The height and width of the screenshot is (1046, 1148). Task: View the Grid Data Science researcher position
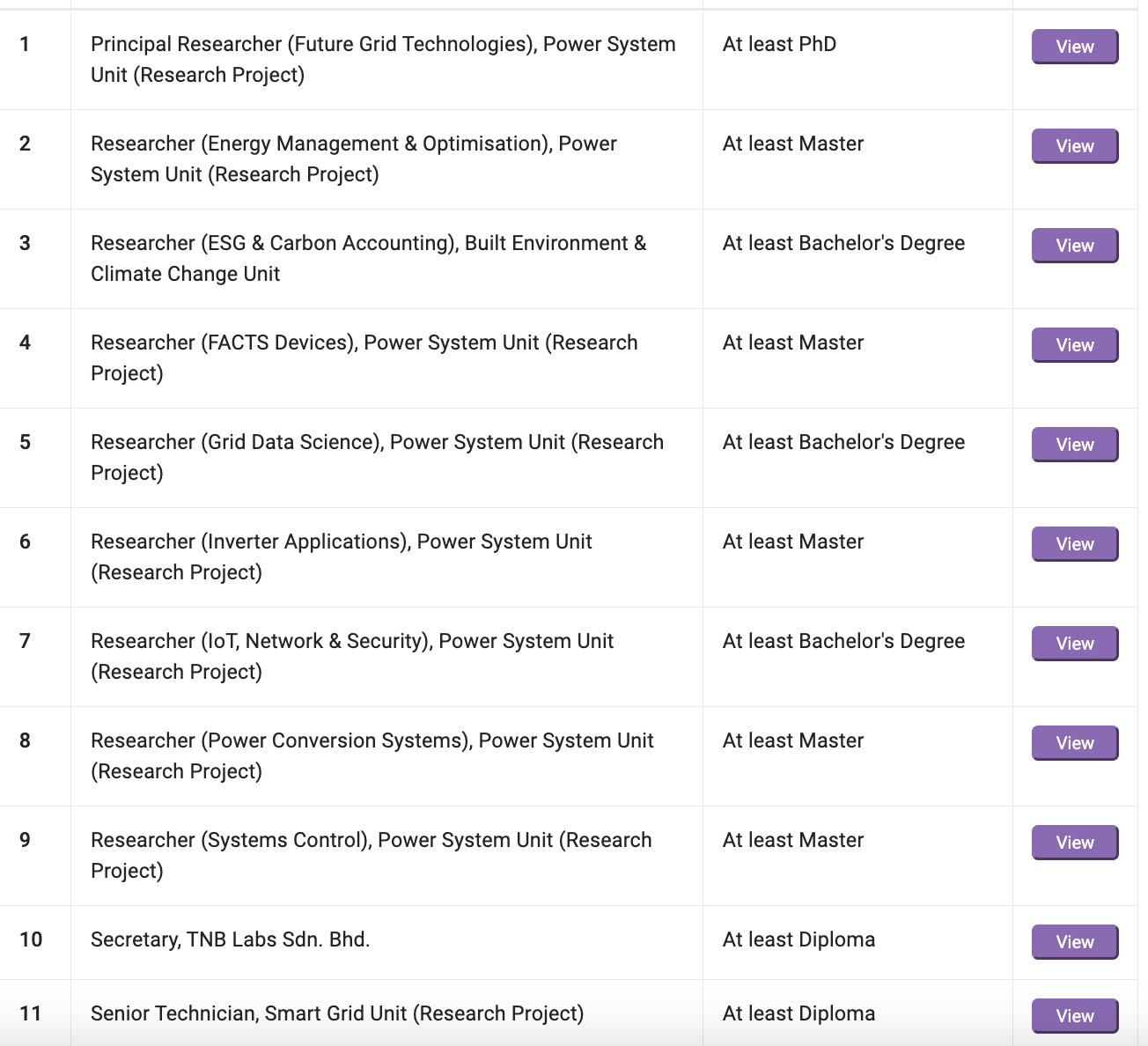click(x=1074, y=445)
